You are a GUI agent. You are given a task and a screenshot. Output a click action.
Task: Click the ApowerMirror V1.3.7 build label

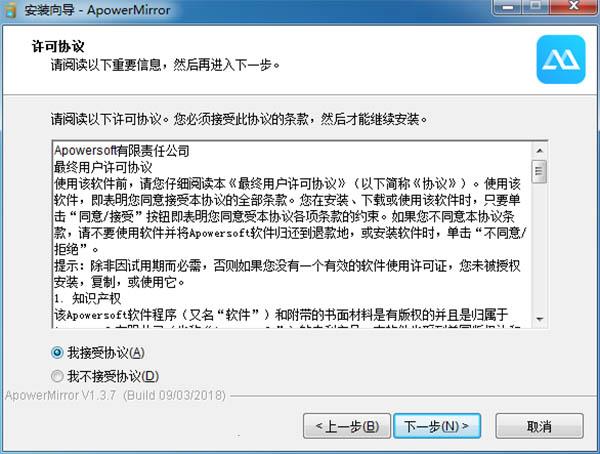[115, 395]
